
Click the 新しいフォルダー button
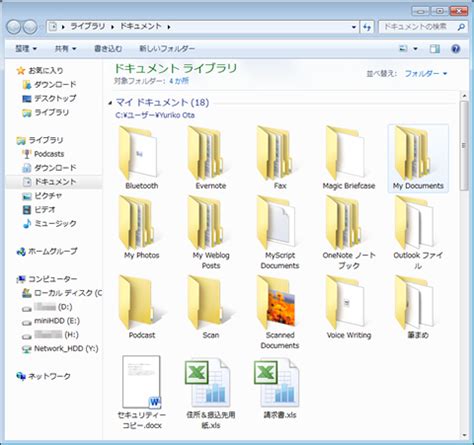tap(167, 49)
